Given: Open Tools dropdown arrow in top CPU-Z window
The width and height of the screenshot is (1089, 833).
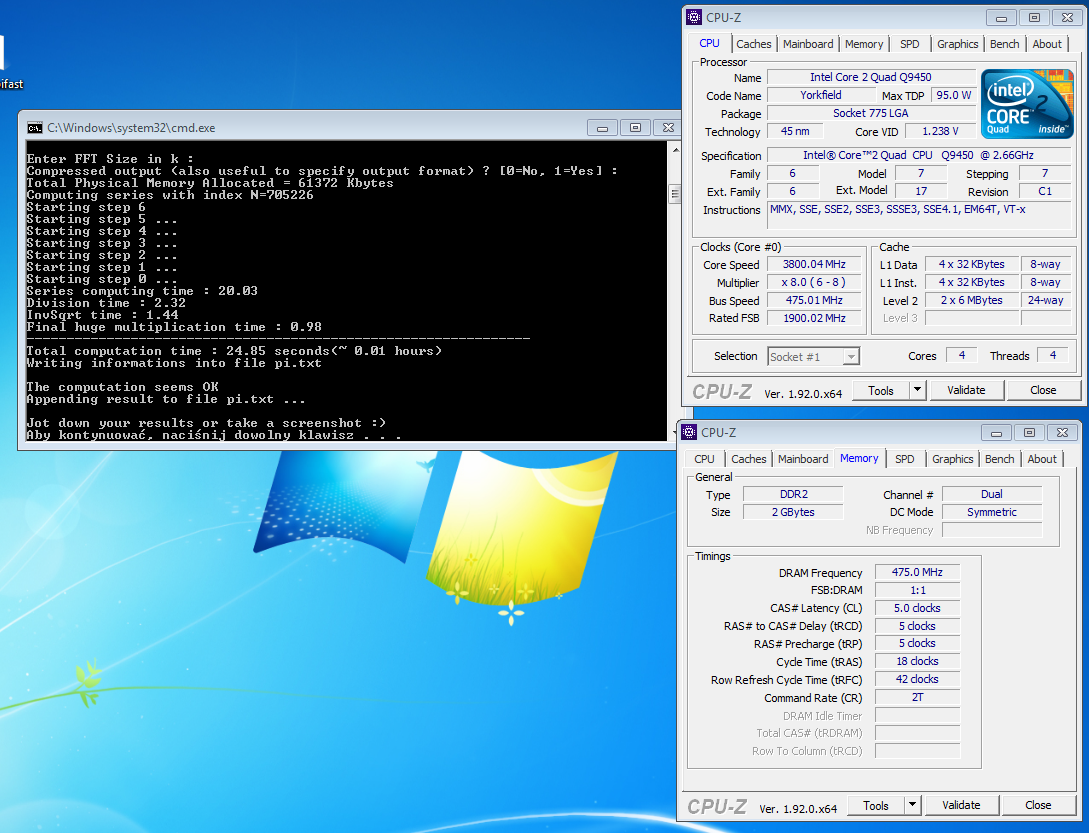Looking at the screenshot, I should tap(917, 390).
